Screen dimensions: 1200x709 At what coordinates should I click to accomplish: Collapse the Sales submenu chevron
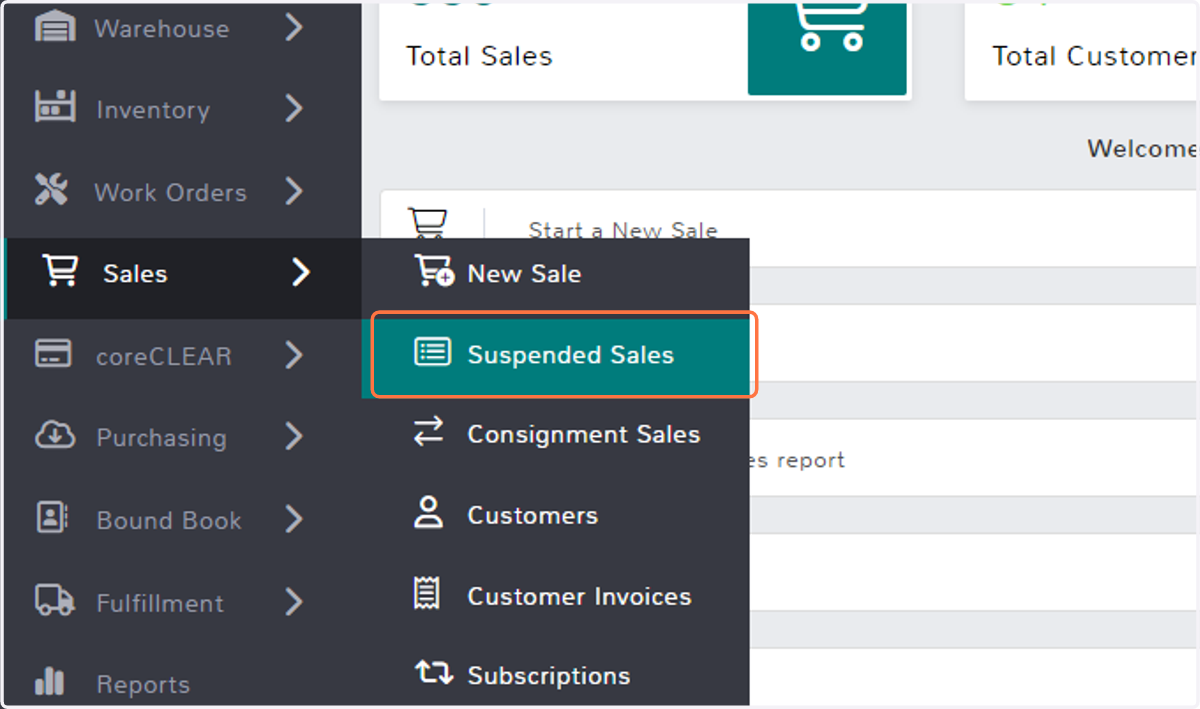tap(300, 272)
